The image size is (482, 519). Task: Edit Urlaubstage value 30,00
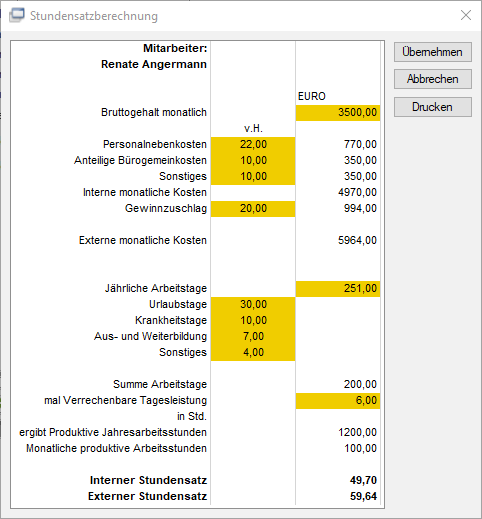pos(253,304)
